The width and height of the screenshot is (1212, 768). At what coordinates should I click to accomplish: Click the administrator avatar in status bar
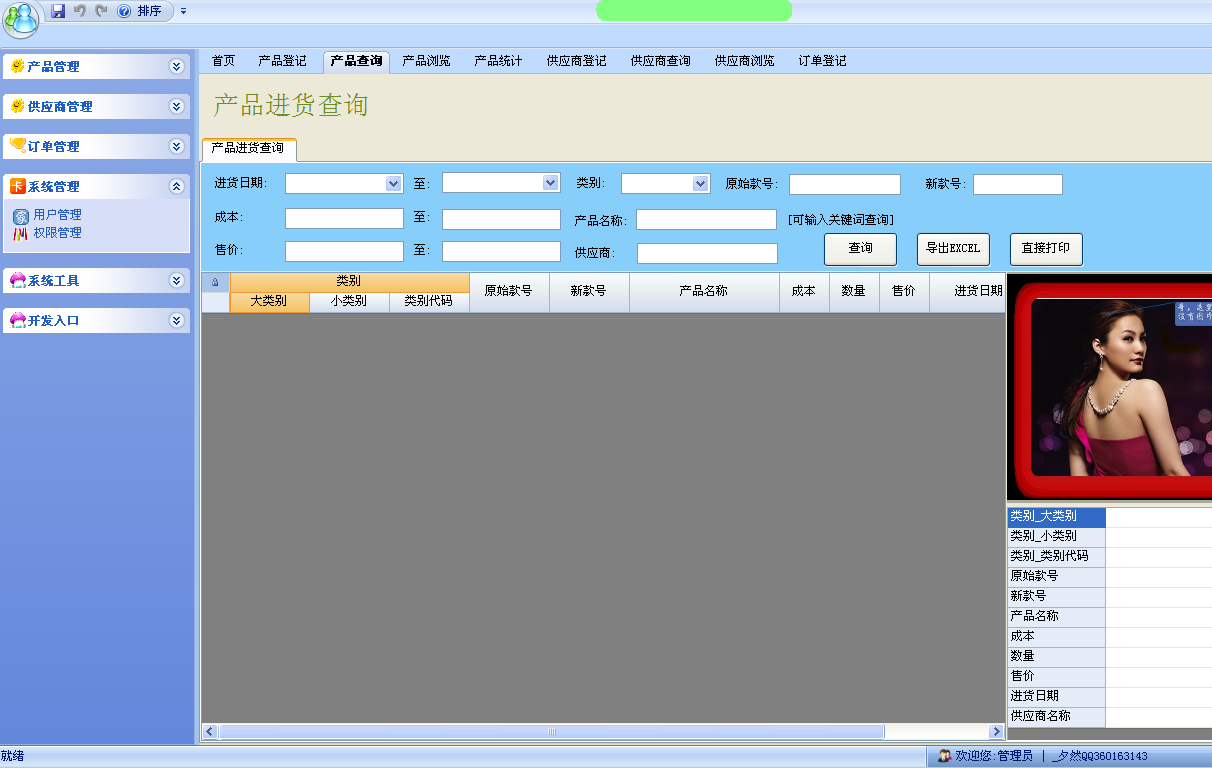tap(943, 756)
